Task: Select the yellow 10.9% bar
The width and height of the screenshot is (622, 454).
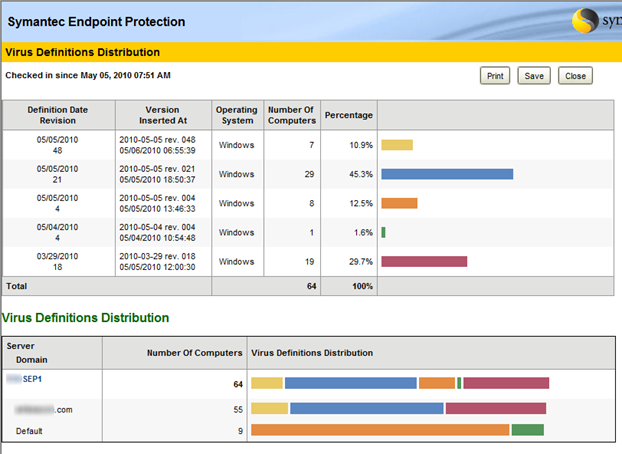Action: point(397,145)
